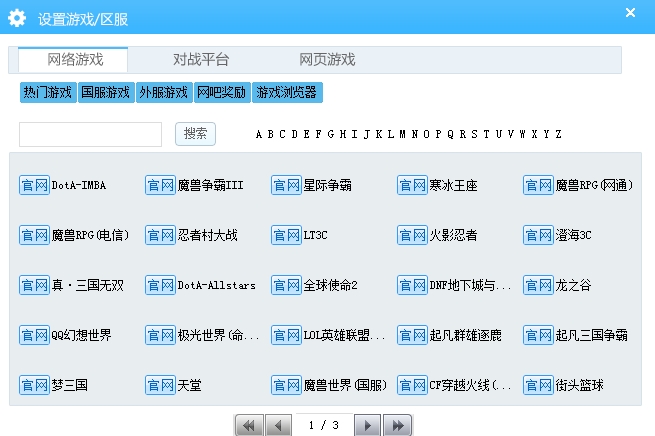Close the 设置游戏/区服 dialog

pos(630,13)
